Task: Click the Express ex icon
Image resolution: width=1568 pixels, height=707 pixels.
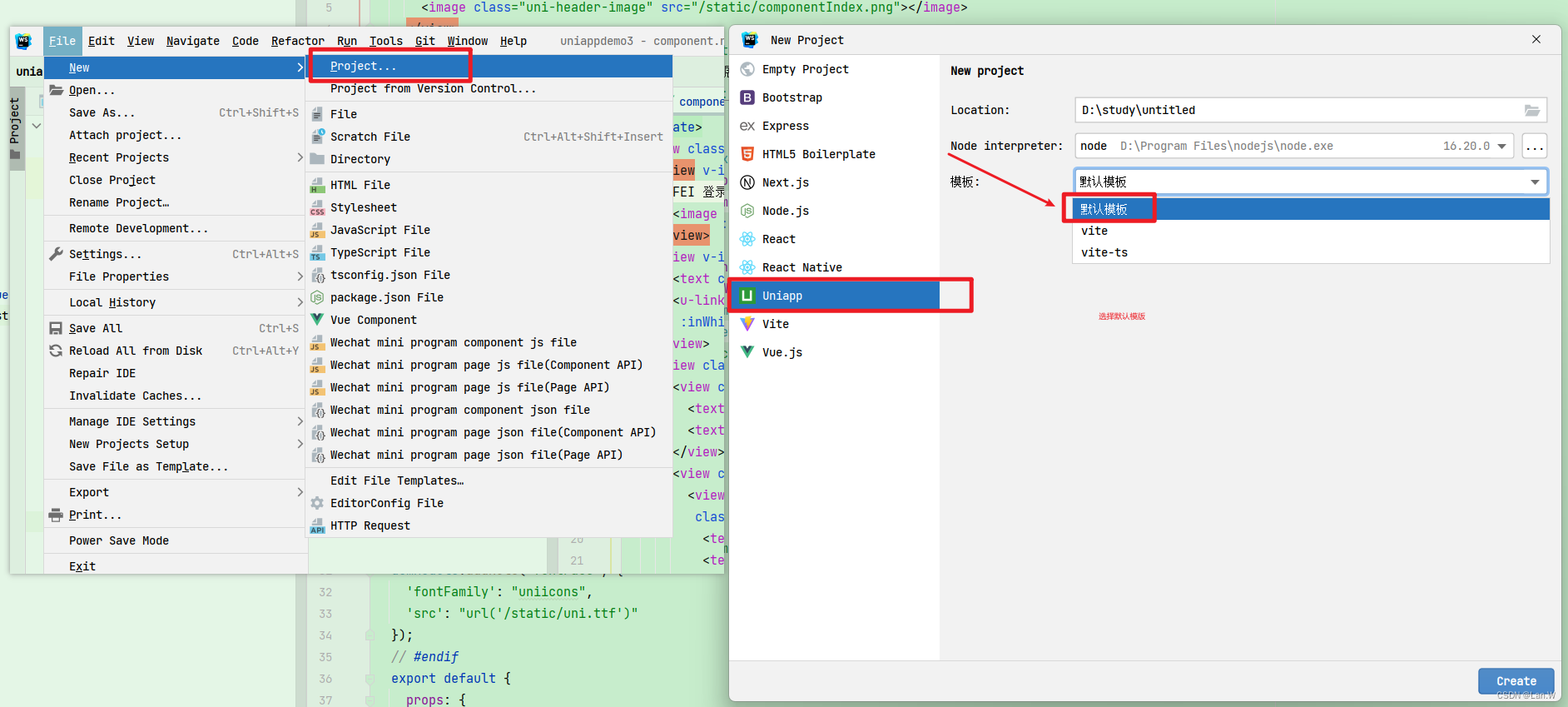Action: click(747, 126)
